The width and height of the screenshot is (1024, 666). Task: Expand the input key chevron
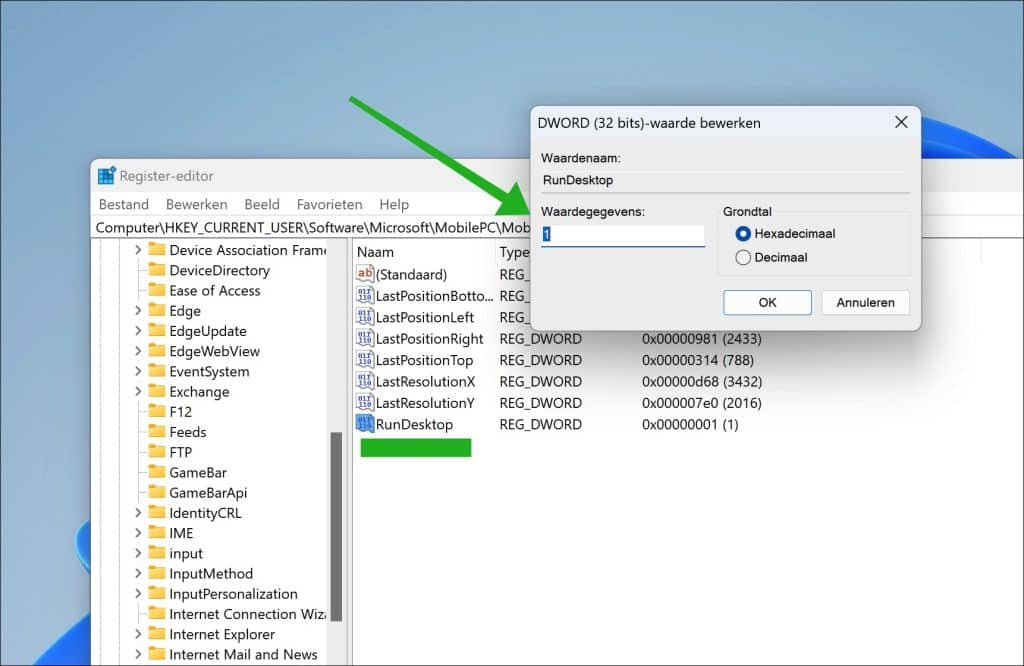click(138, 553)
